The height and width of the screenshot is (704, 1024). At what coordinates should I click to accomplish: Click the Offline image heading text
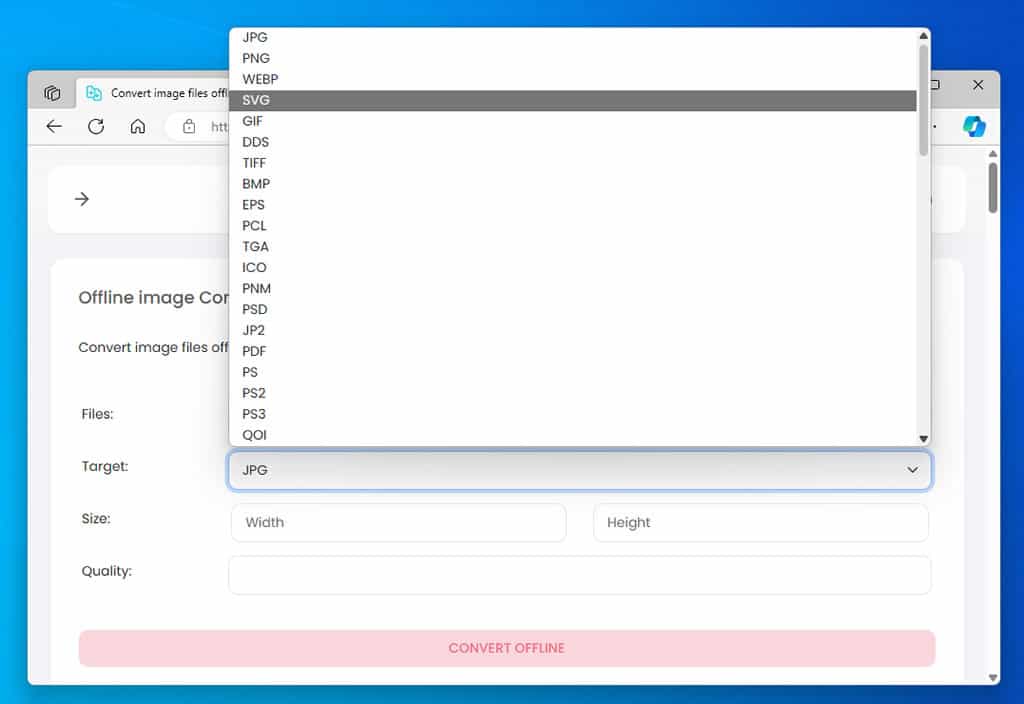pyautogui.click(x=153, y=298)
